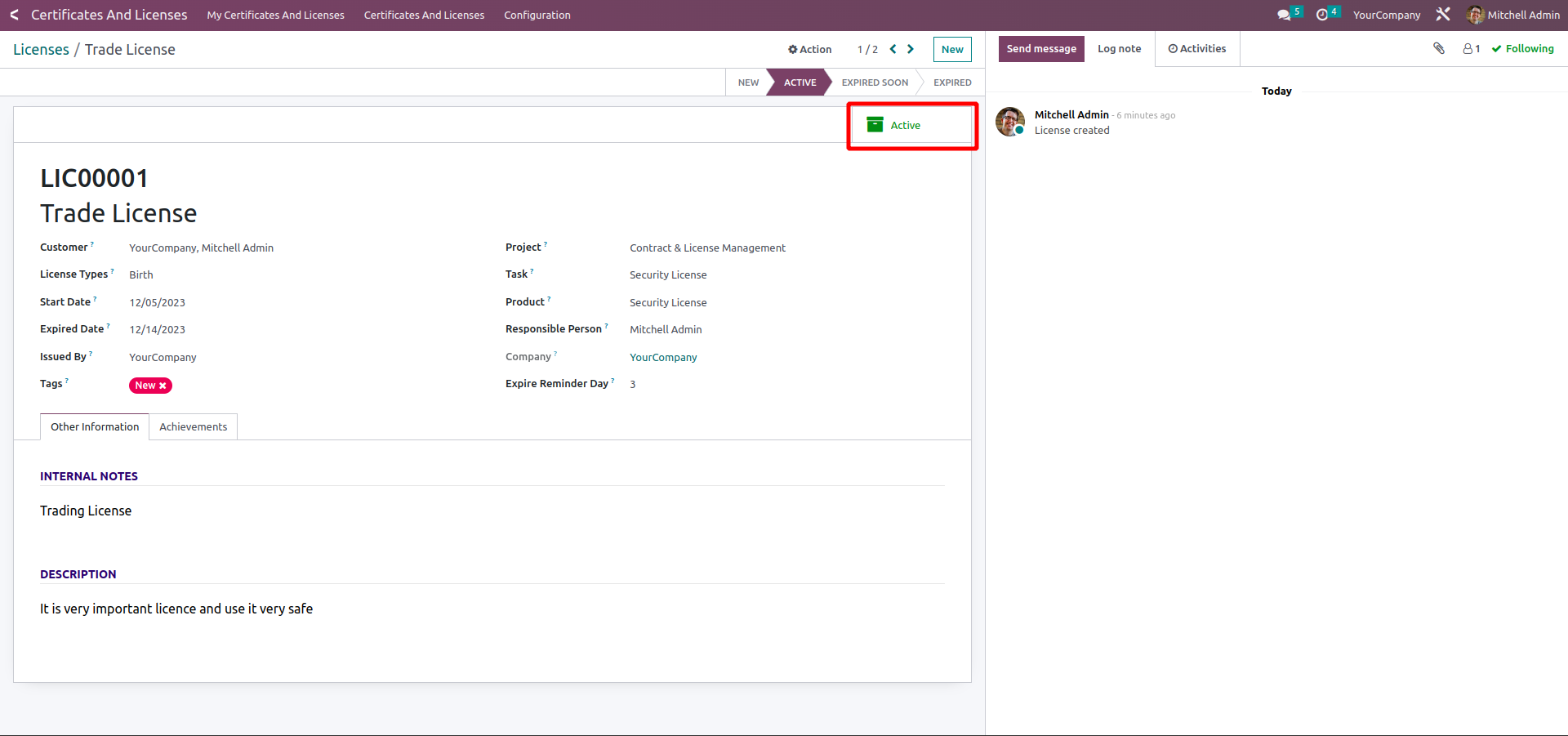
Task: Click the description text about licence
Action: click(176, 609)
